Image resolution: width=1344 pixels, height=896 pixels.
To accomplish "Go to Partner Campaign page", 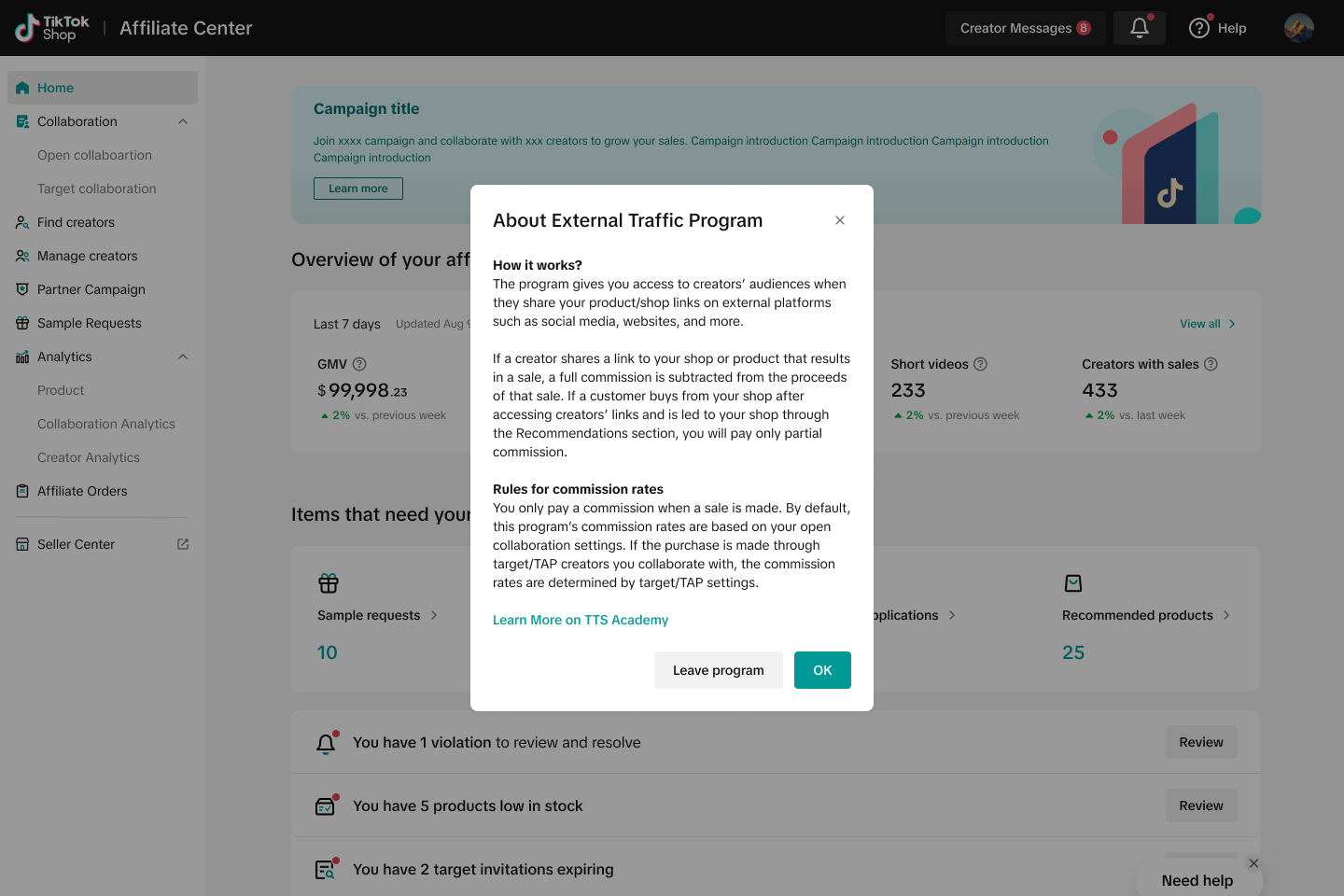I will point(91,289).
